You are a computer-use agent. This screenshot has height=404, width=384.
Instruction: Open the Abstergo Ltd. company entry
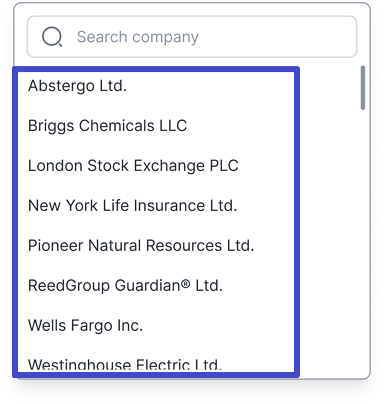coord(156,86)
